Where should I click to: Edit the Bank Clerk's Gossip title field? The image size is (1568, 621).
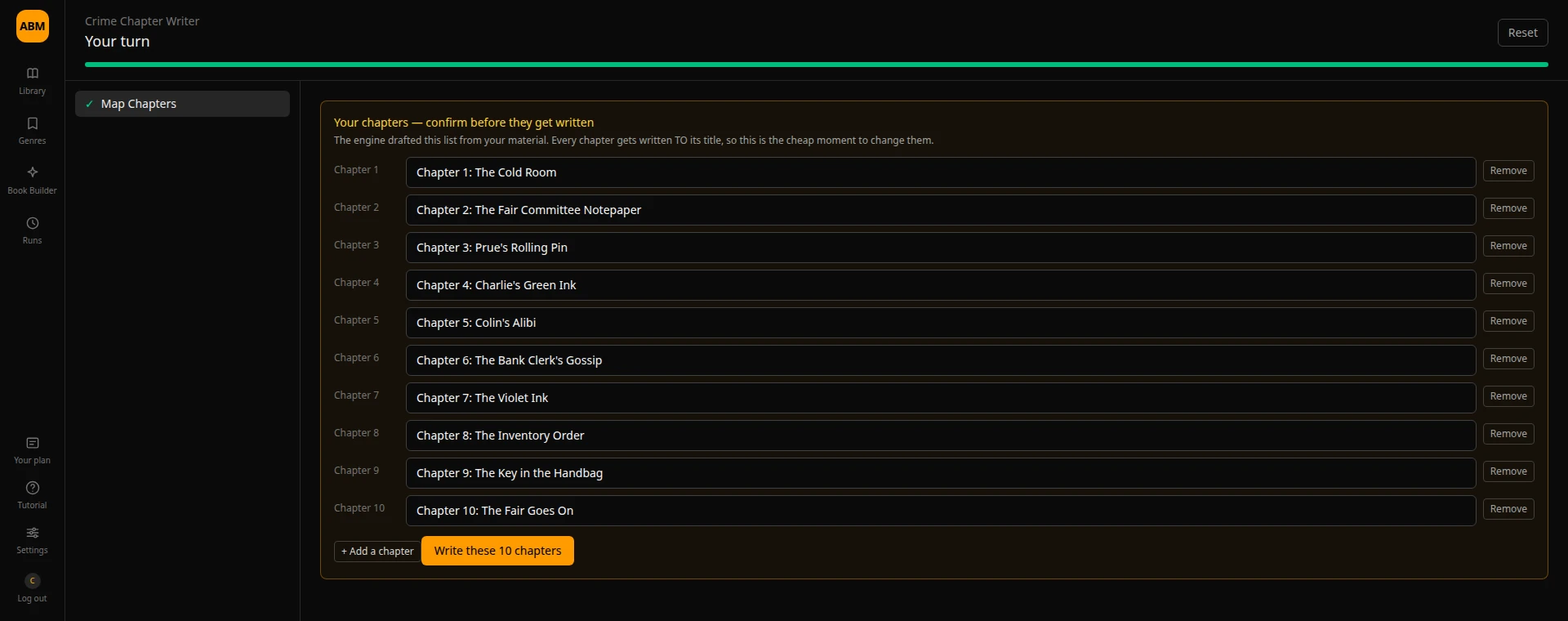point(941,360)
